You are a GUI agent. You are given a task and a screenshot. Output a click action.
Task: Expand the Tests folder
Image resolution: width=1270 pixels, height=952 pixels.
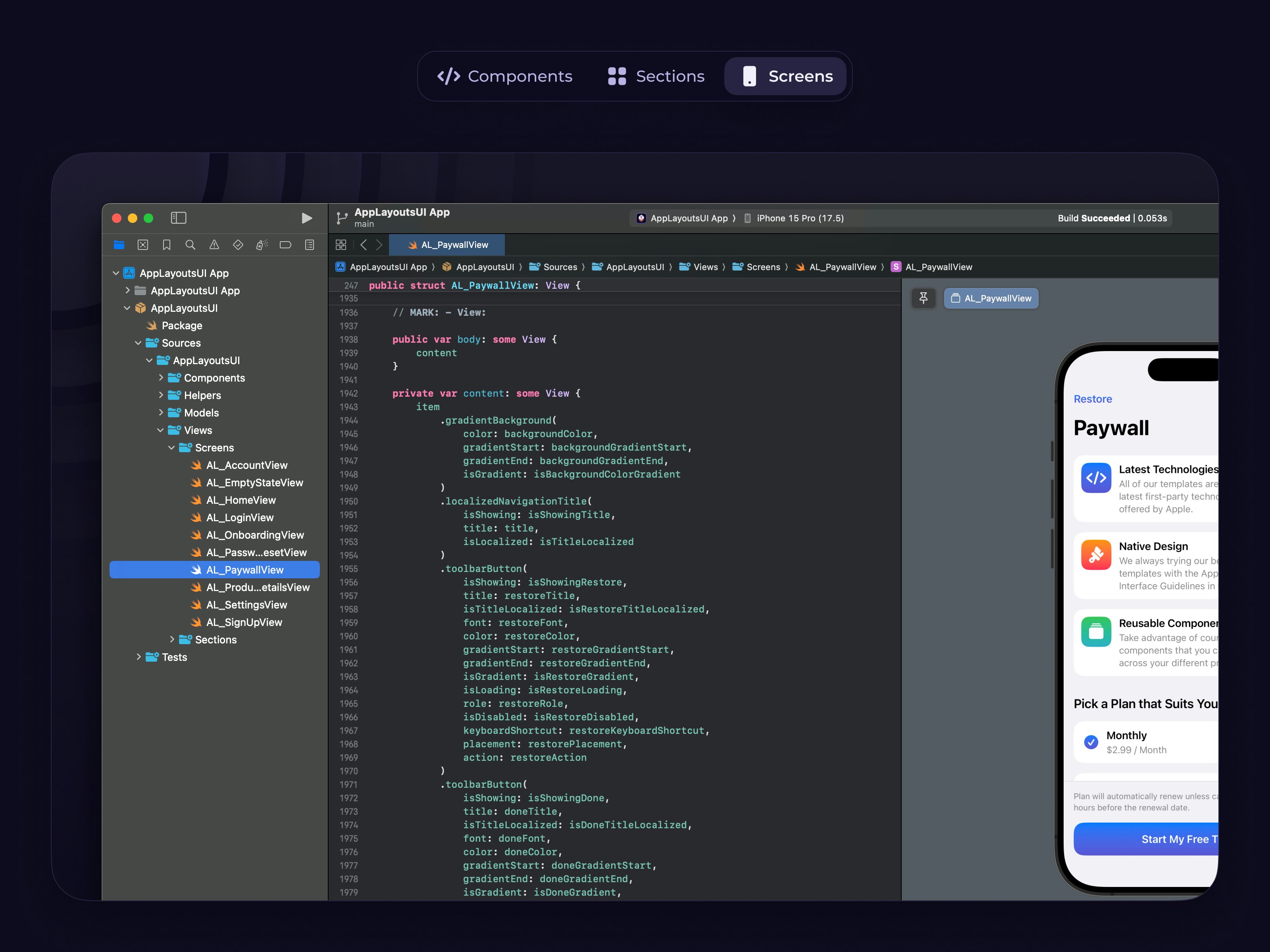tap(139, 657)
